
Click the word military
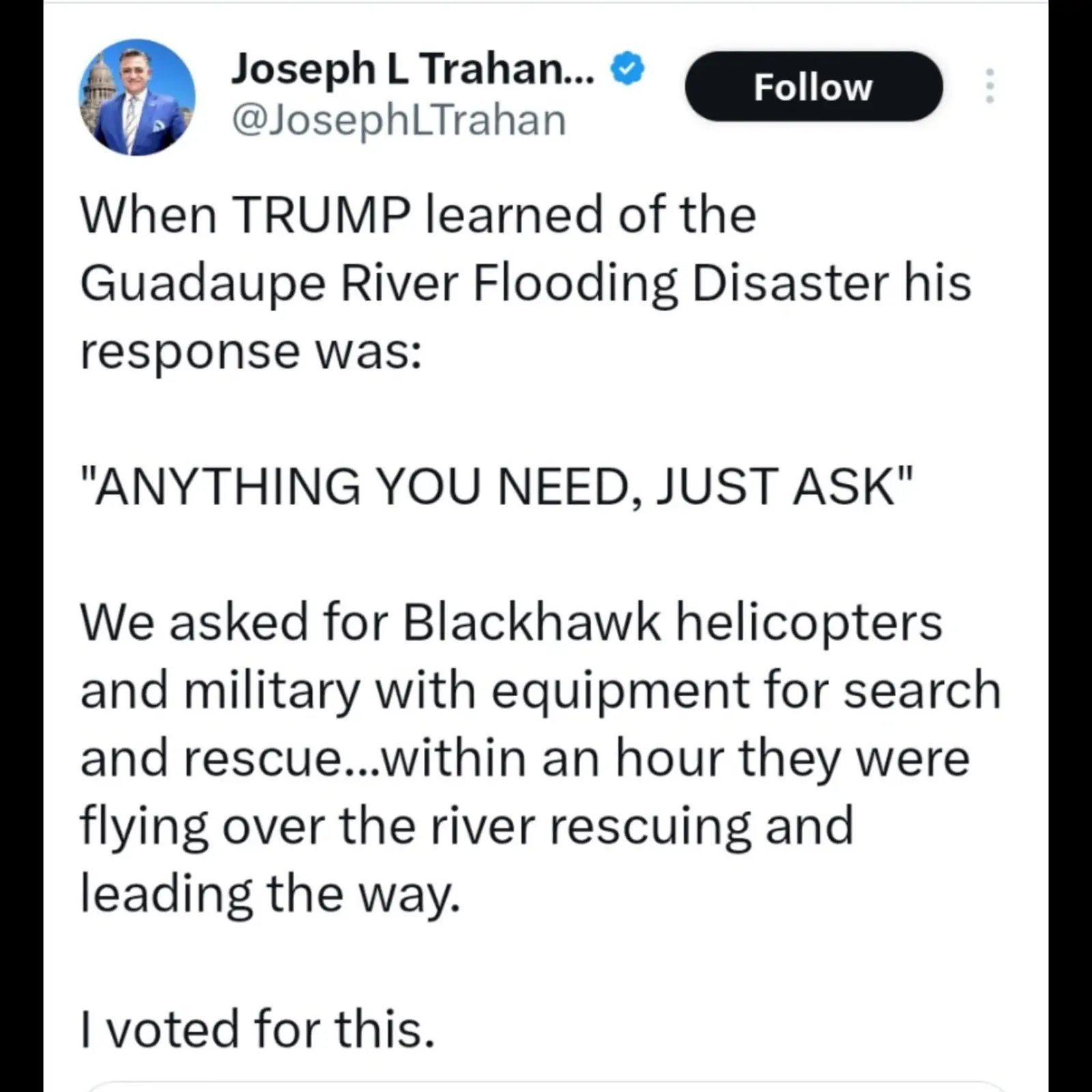272,691
